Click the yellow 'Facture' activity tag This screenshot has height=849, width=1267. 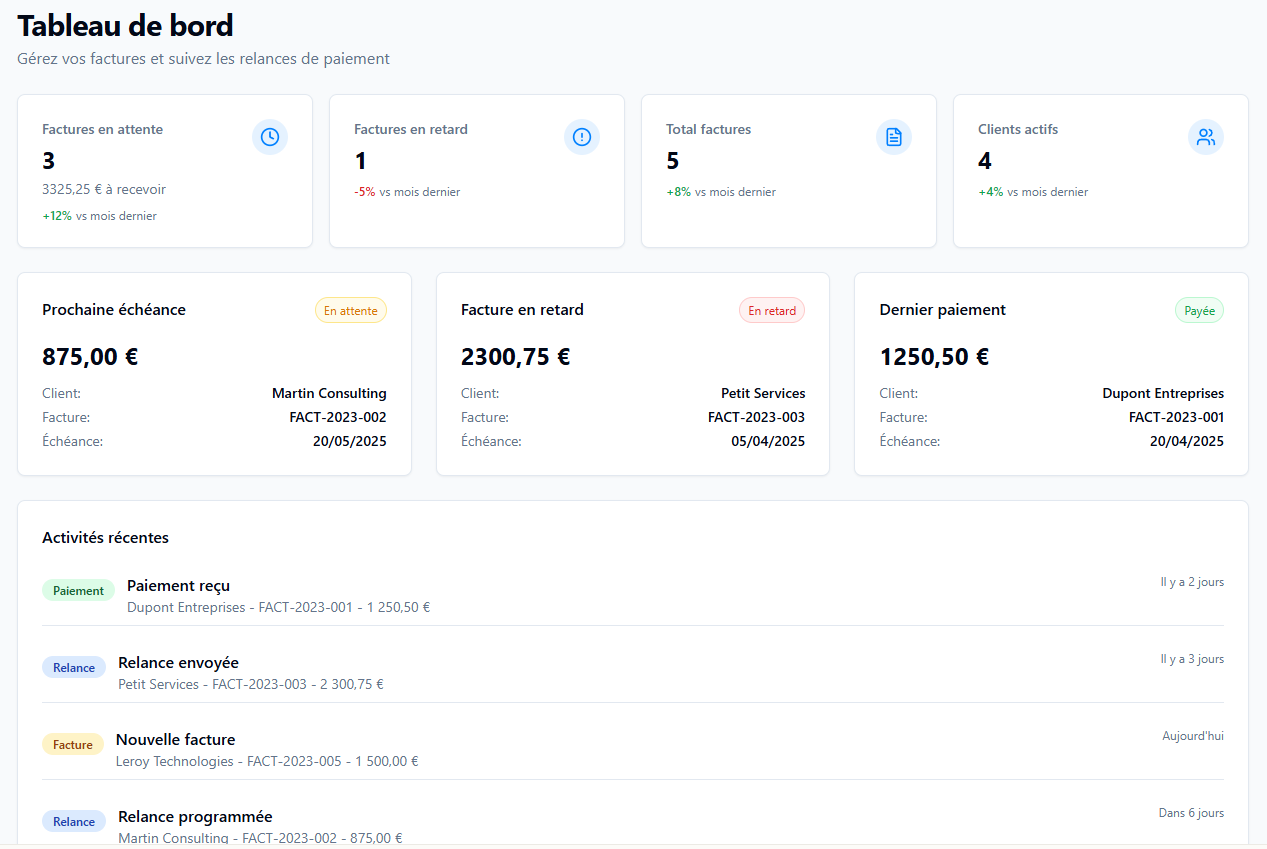tap(73, 745)
